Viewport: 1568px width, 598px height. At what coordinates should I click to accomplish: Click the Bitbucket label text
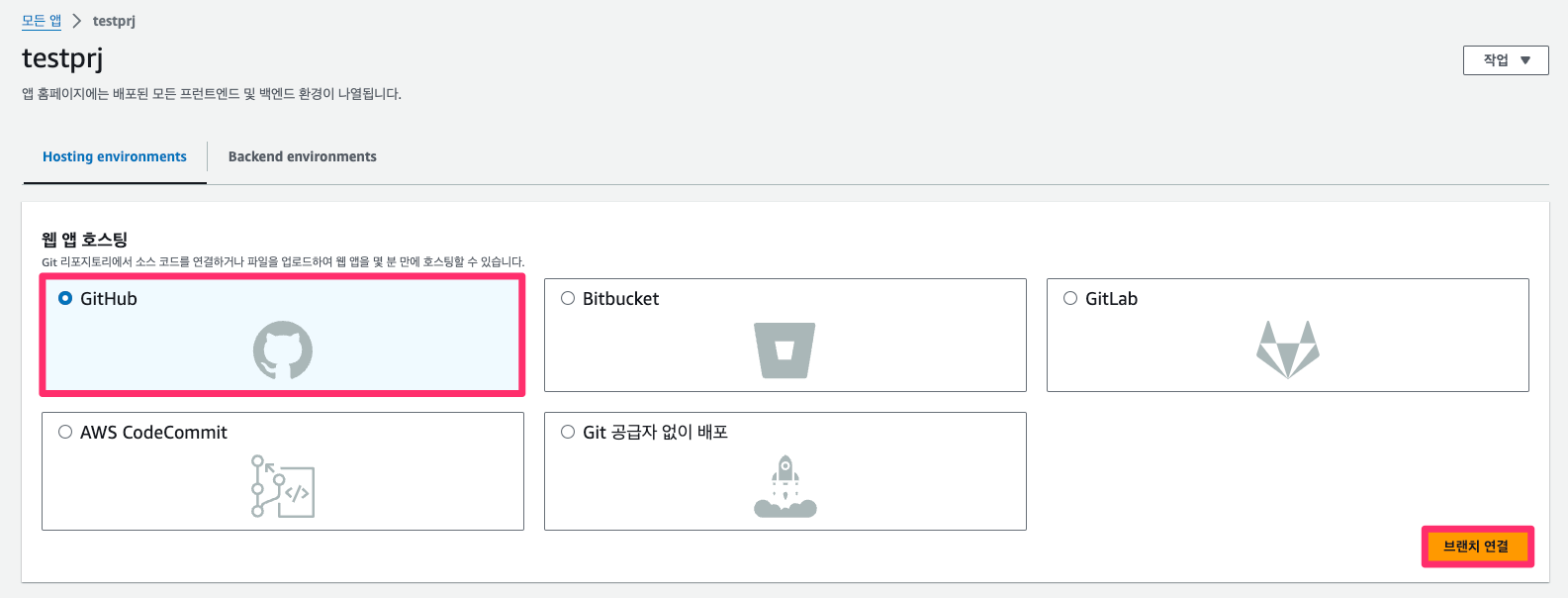(620, 299)
